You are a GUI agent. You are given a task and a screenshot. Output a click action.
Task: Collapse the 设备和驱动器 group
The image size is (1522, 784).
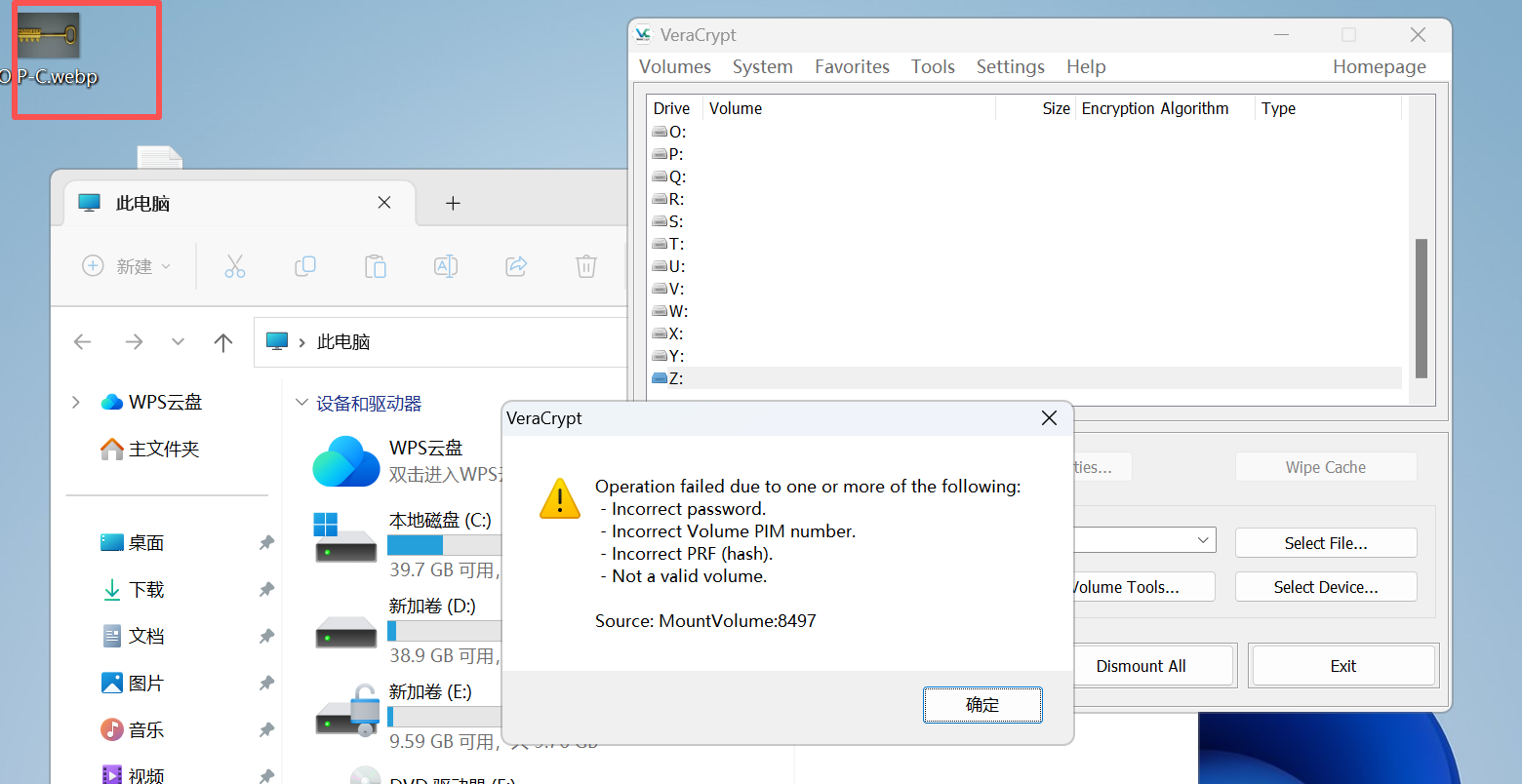[300, 404]
